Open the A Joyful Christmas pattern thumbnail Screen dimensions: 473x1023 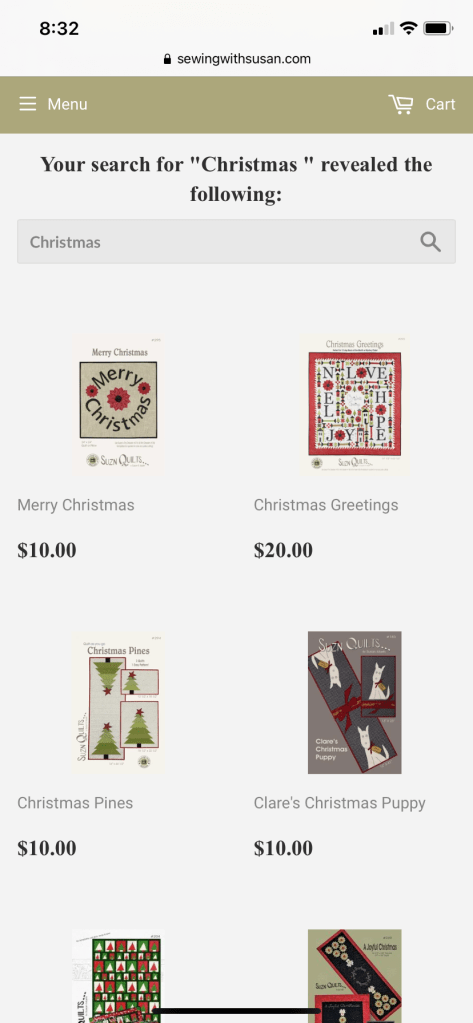355,976
